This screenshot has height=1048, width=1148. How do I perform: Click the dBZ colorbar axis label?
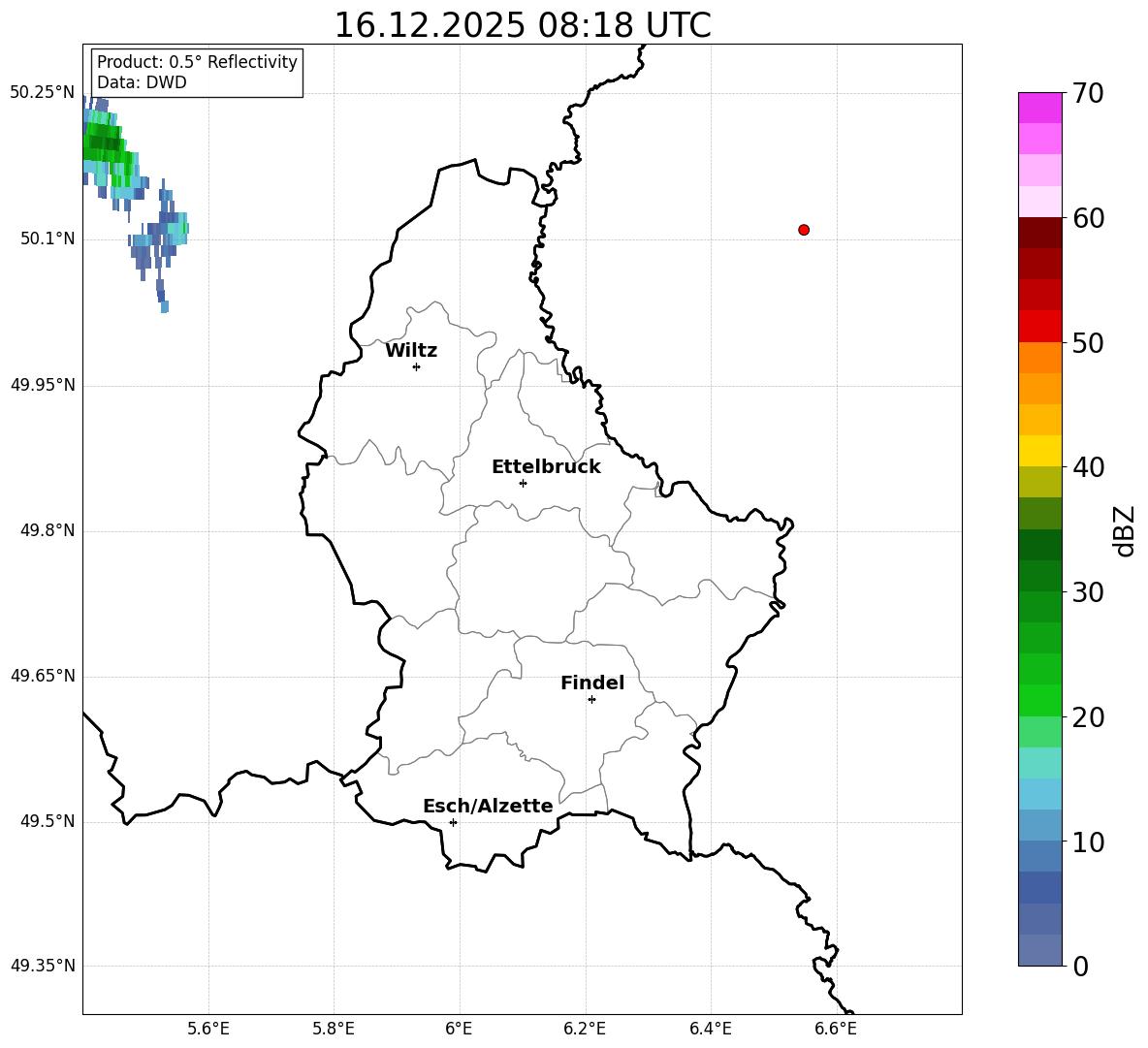(x=1125, y=530)
